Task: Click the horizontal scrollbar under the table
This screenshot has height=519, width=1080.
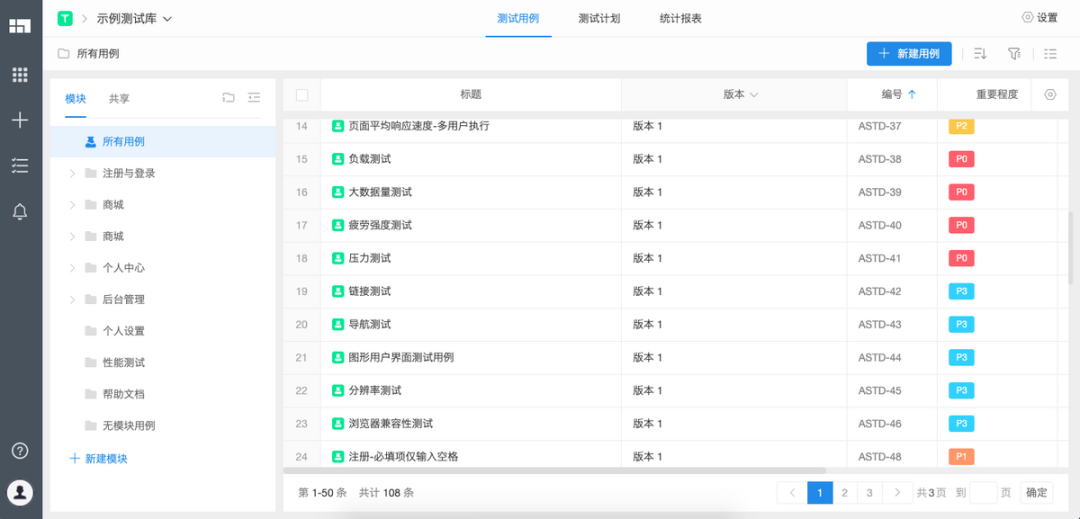Action: (x=554, y=471)
